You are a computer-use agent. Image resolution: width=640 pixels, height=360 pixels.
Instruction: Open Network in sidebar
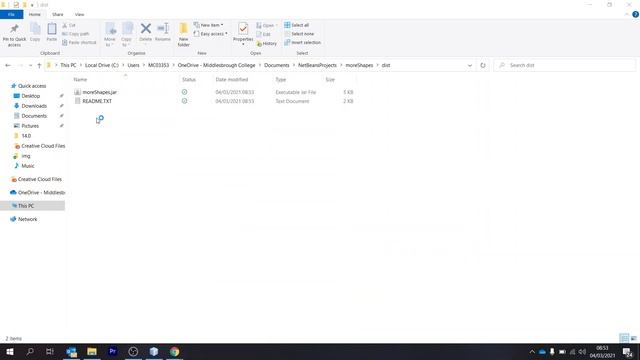(x=27, y=219)
